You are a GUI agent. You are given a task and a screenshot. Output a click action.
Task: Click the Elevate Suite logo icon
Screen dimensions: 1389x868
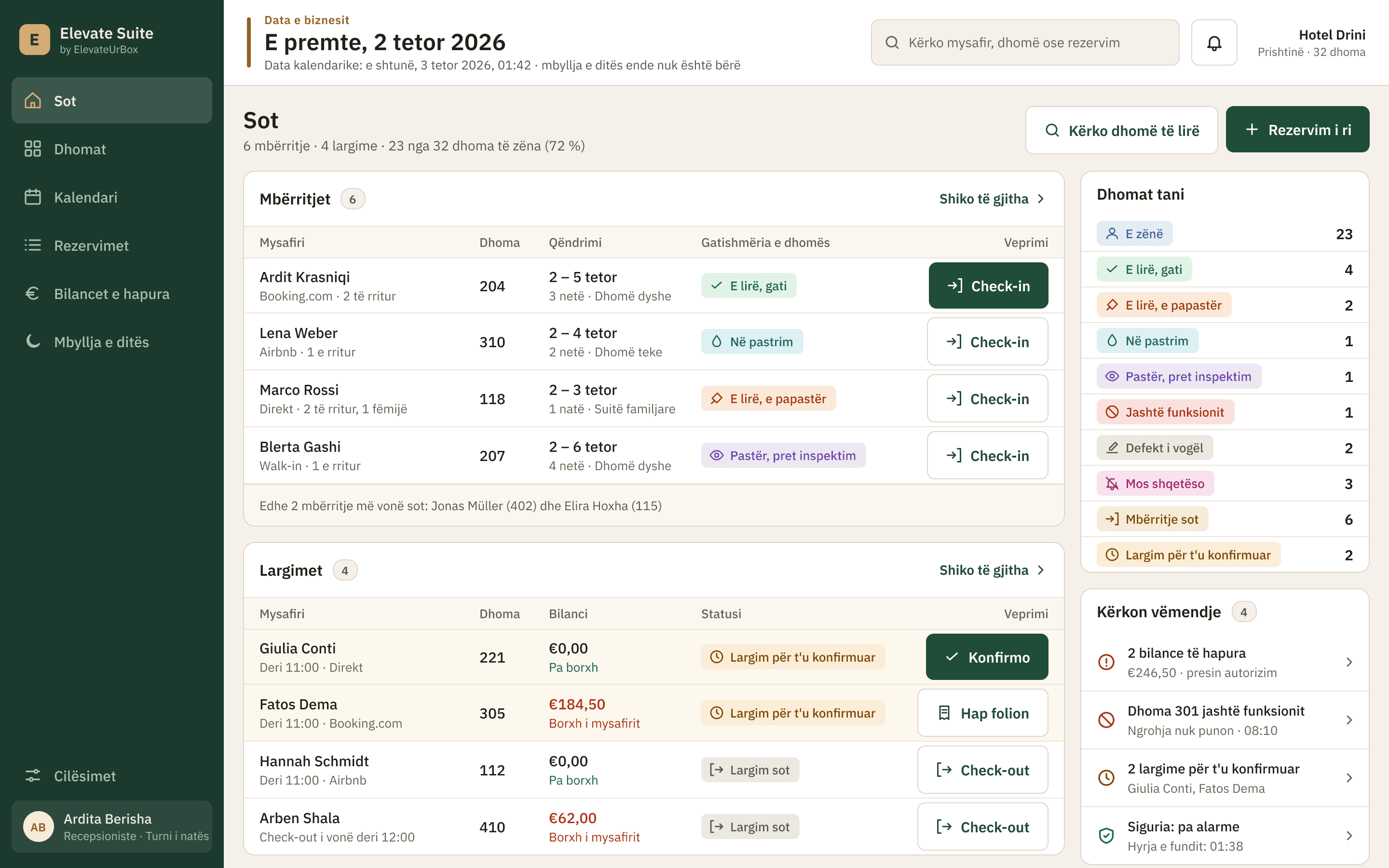pos(34,40)
